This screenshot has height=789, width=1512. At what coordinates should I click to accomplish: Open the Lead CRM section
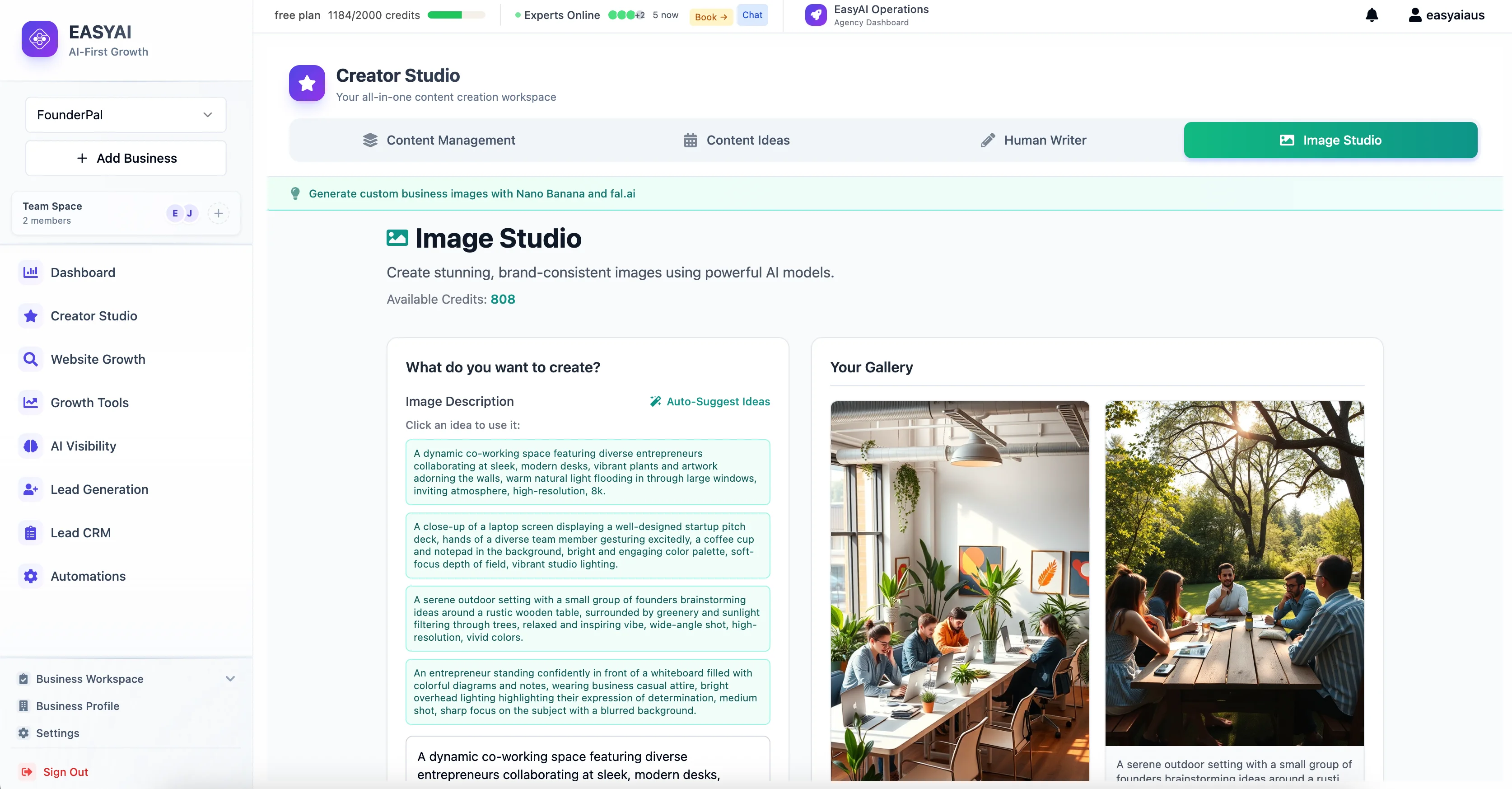click(x=80, y=532)
